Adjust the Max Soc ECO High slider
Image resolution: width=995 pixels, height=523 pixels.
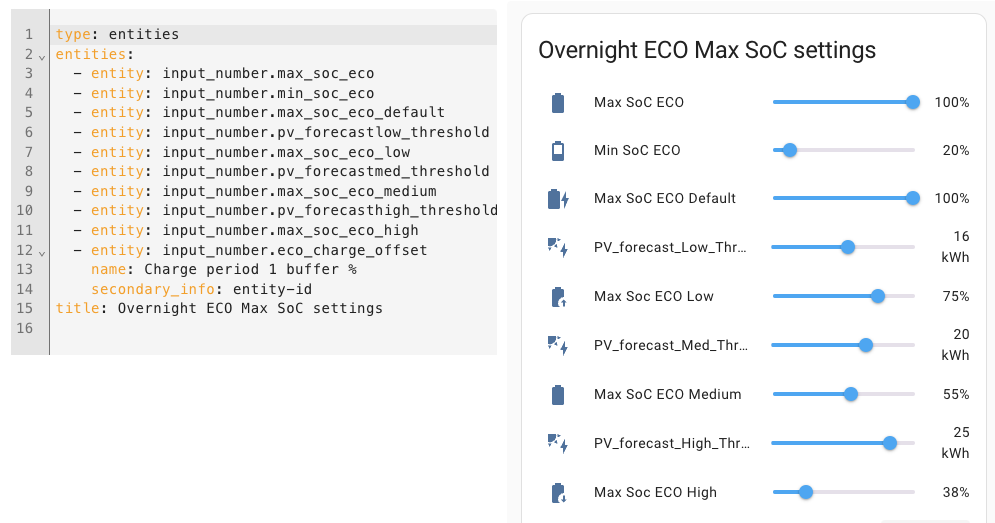(806, 492)
